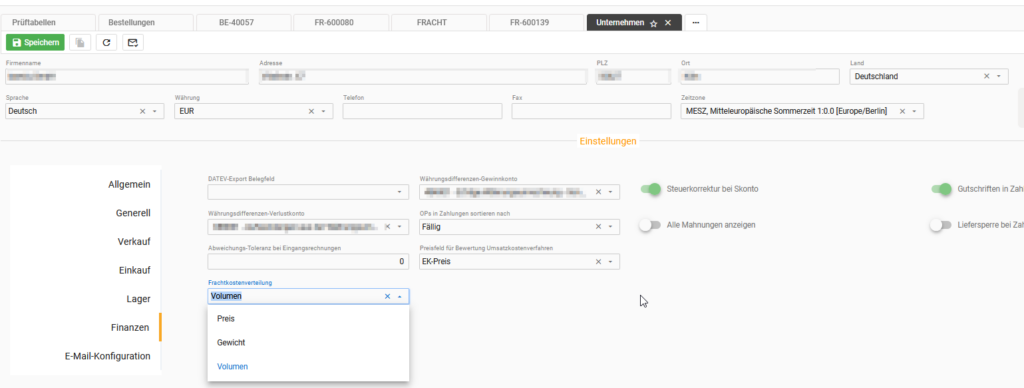The width and height of the screenshot is (1024, 388).
Task: Clear the Währungsdifferenzen-Verlustkonto value
Action: [x=387, y=227]
